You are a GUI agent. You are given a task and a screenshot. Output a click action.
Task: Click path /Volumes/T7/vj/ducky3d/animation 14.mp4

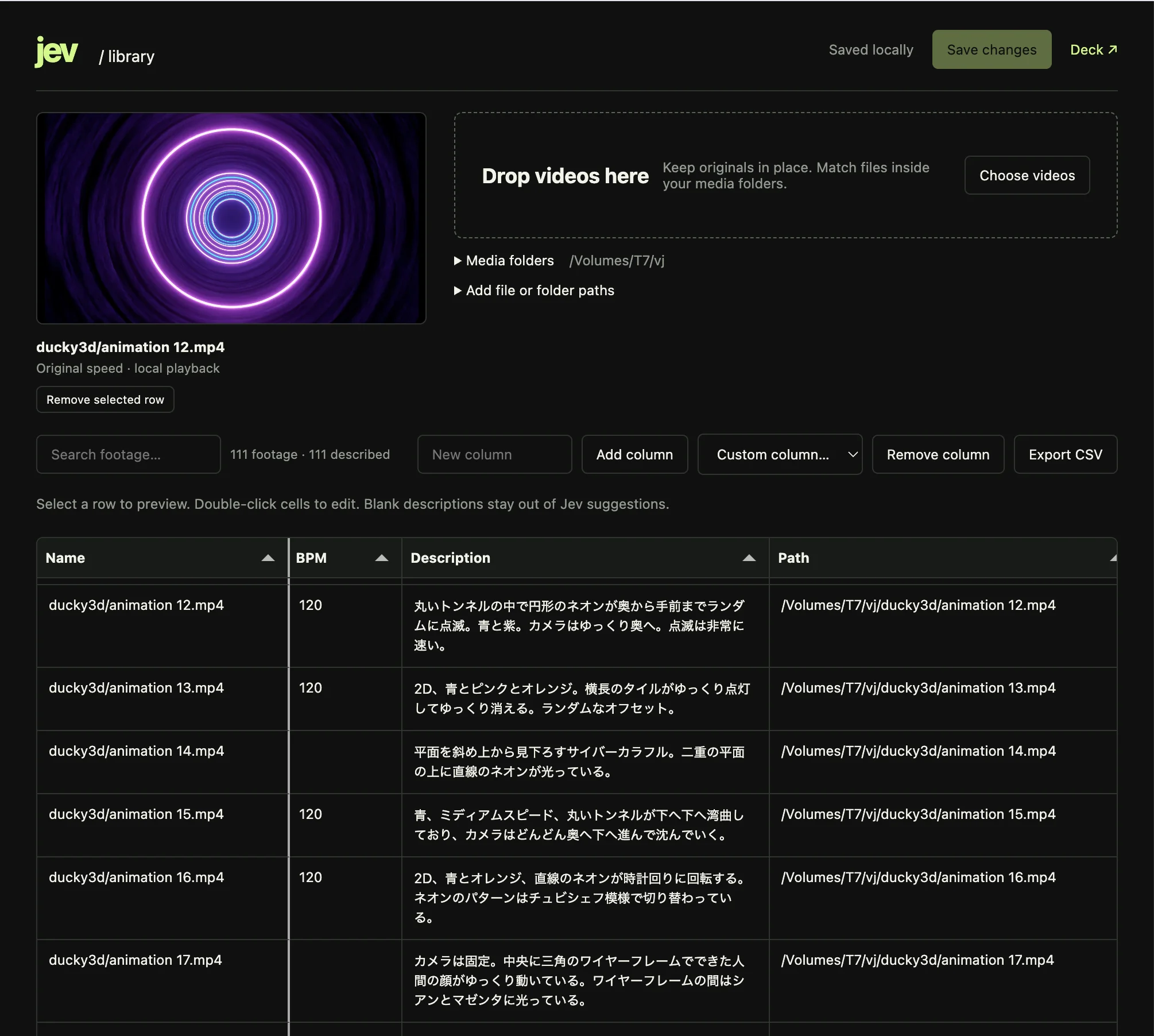(918, 751)
